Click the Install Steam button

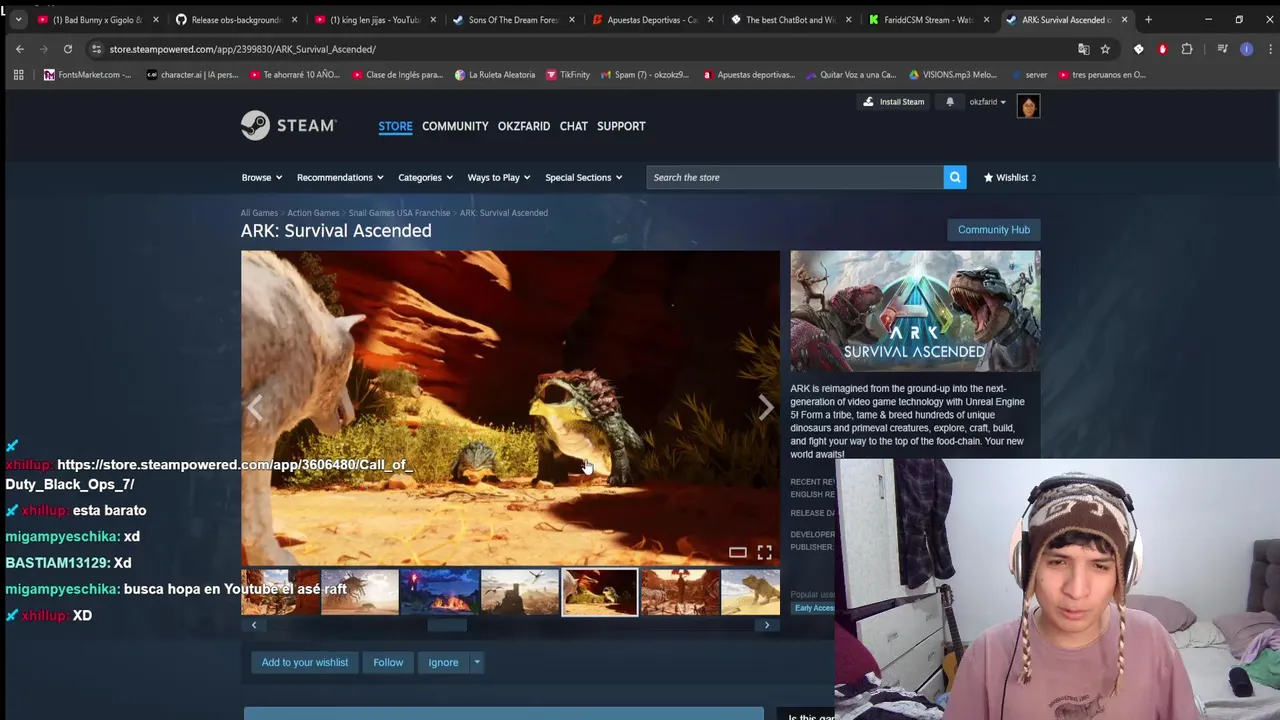click(x=894, y=102)
